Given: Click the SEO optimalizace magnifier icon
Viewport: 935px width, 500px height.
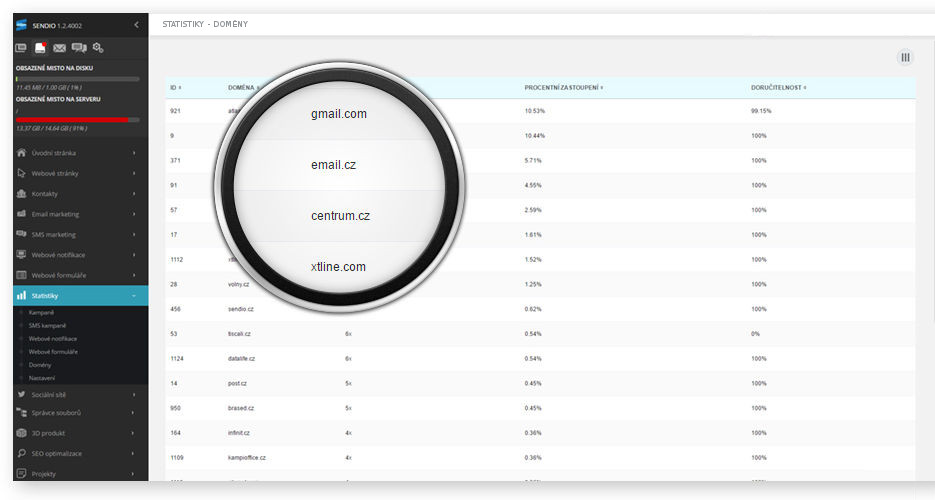Looking at the screenshot, I should point(21,453).
